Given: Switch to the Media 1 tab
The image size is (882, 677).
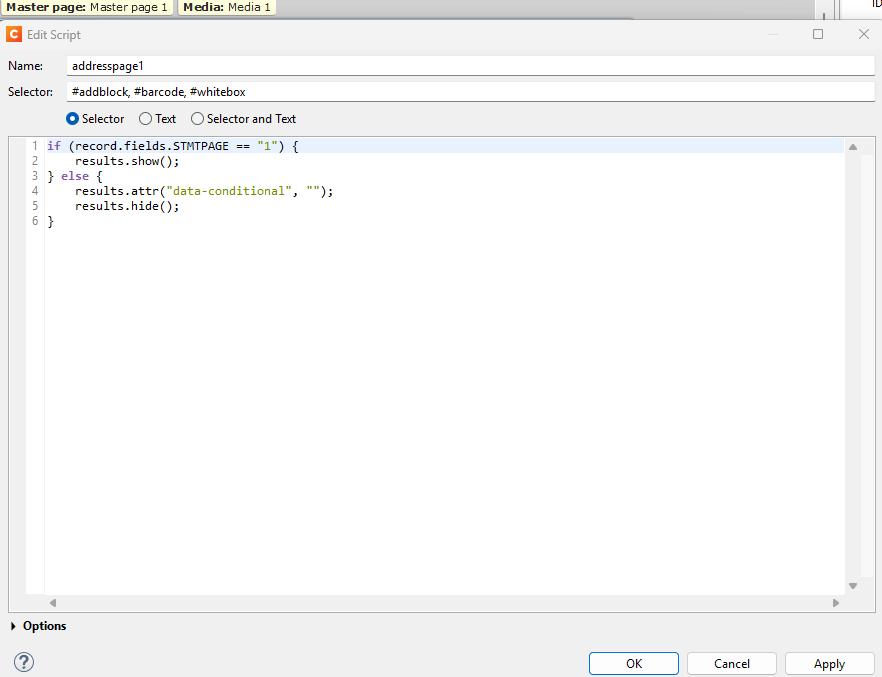Looking at the screenshot, I should [226, 7].
